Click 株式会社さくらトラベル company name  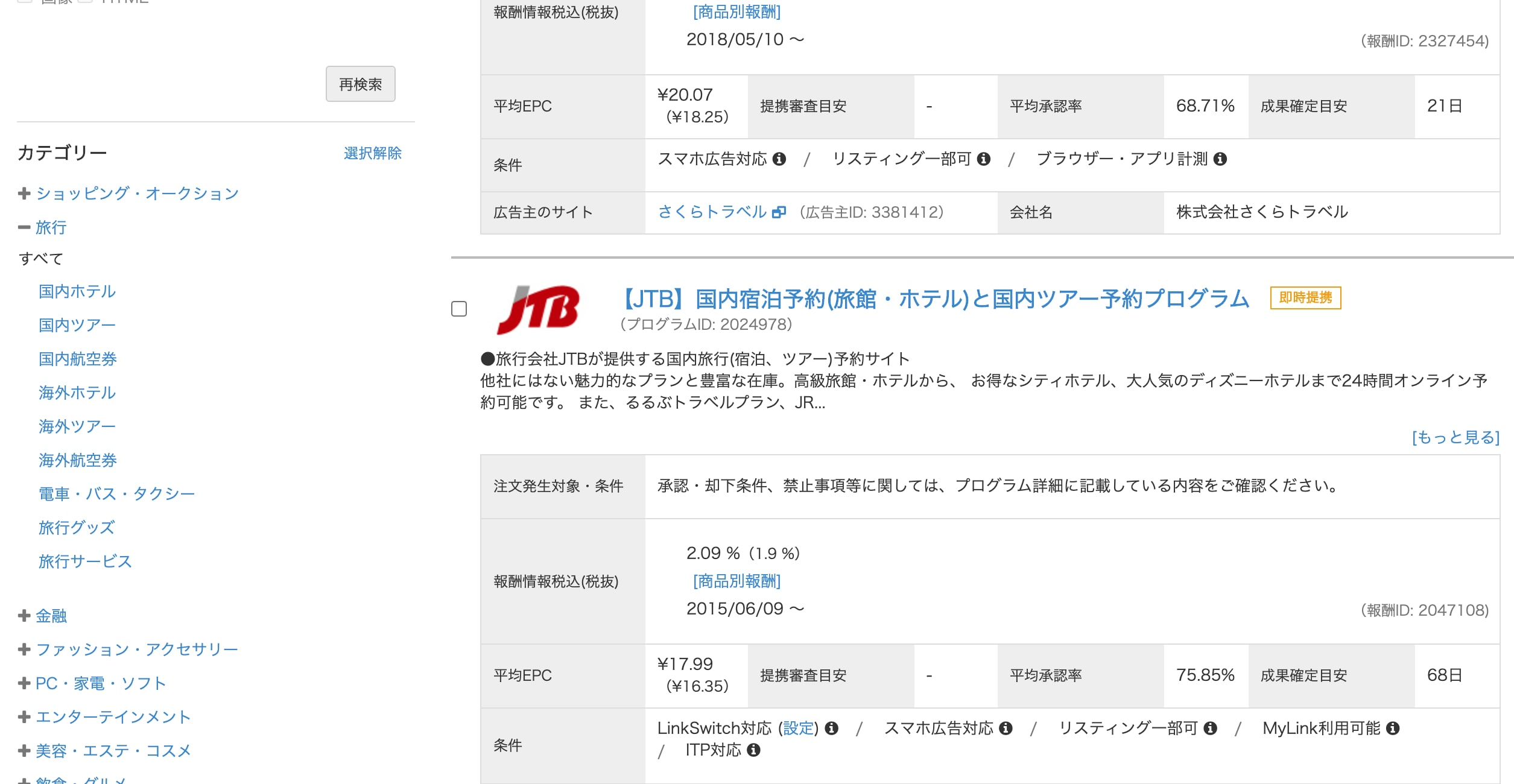pyautogui.click(x=1262, y=212)
